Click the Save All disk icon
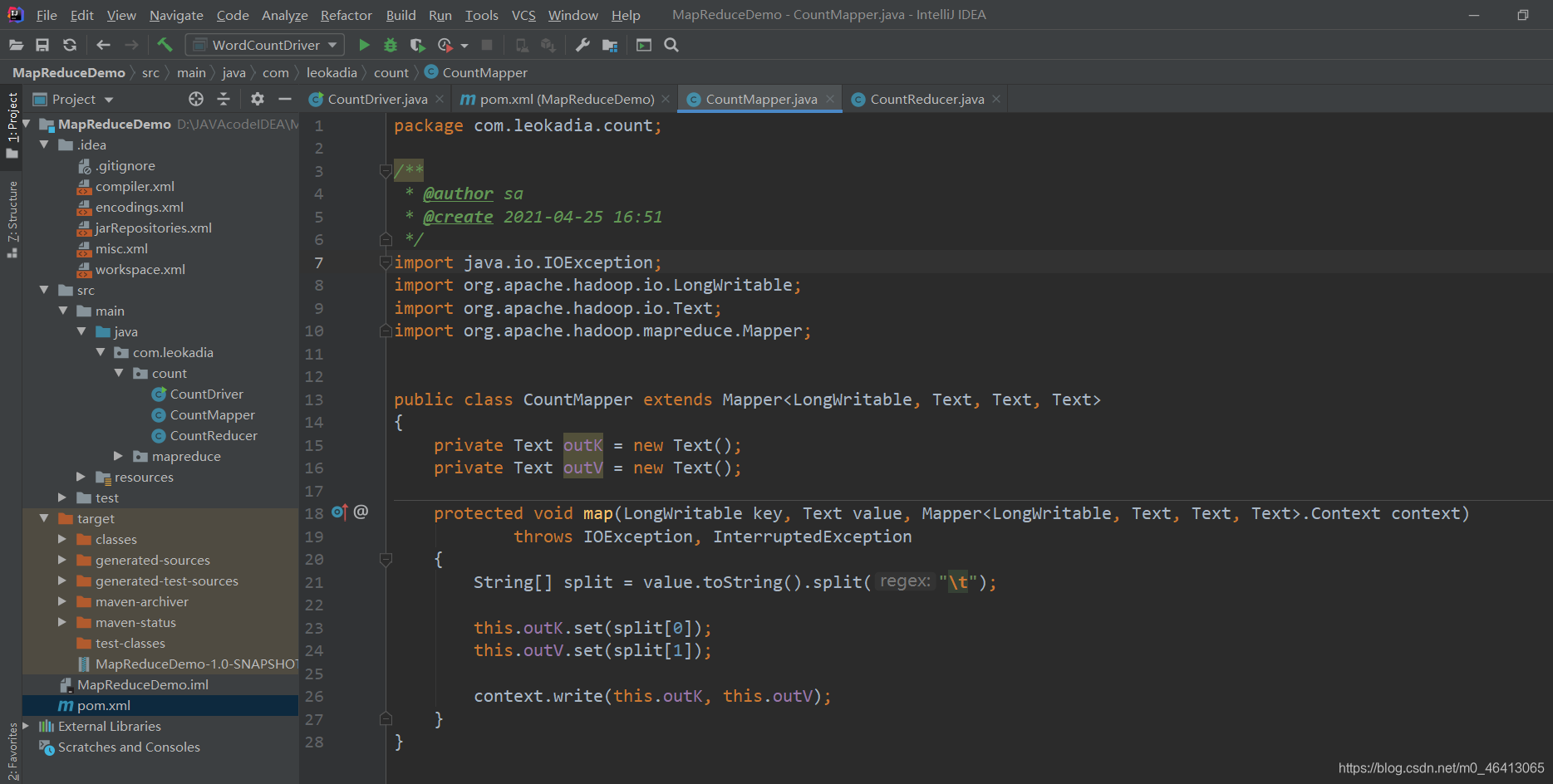Viewport: 1553px width, 784px height. pos(42,45)
